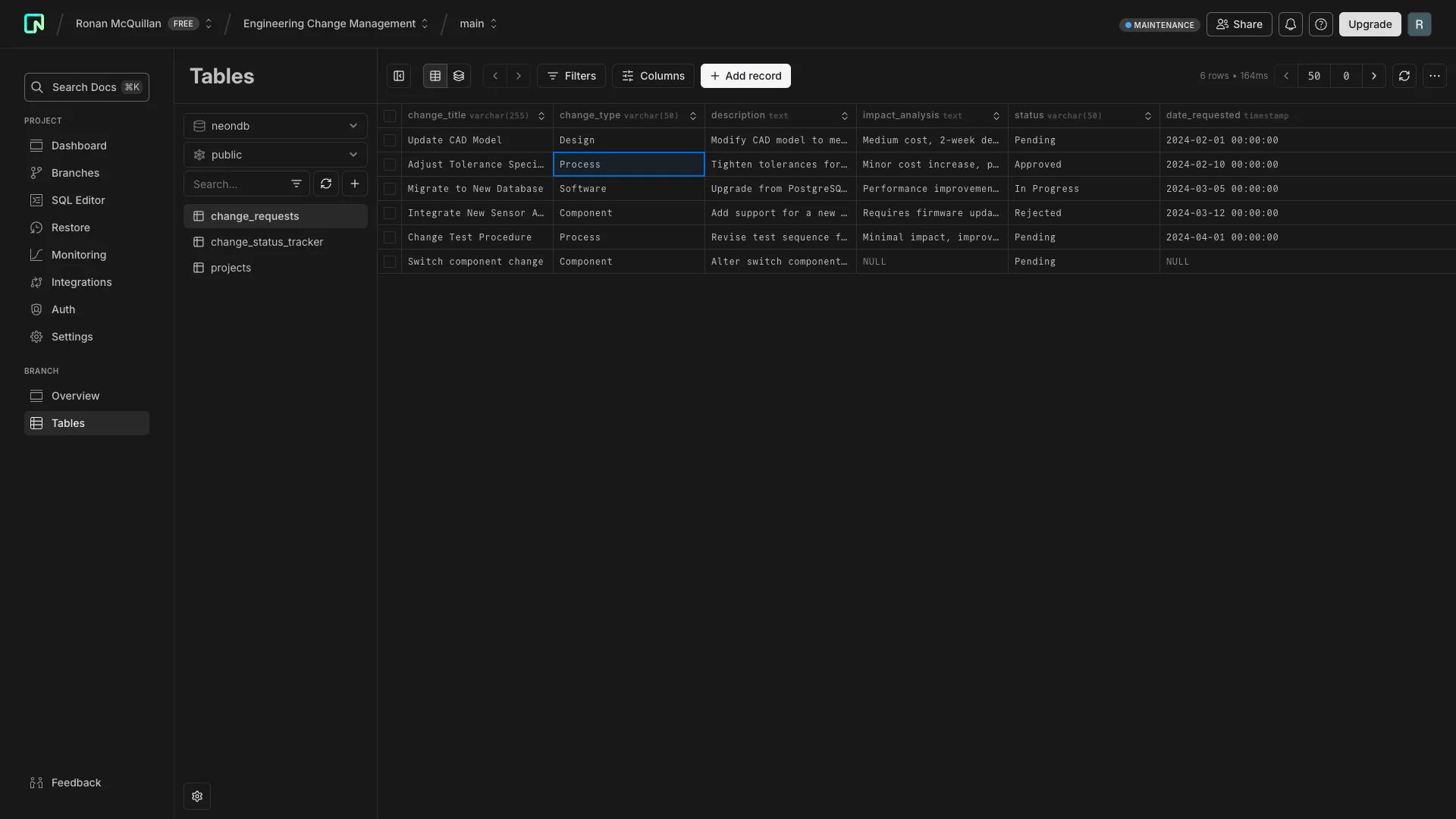Viewport: 1456px width, 819px height.
Task: Go to Monitoring in sidebar
Action: tap(79, 255)
